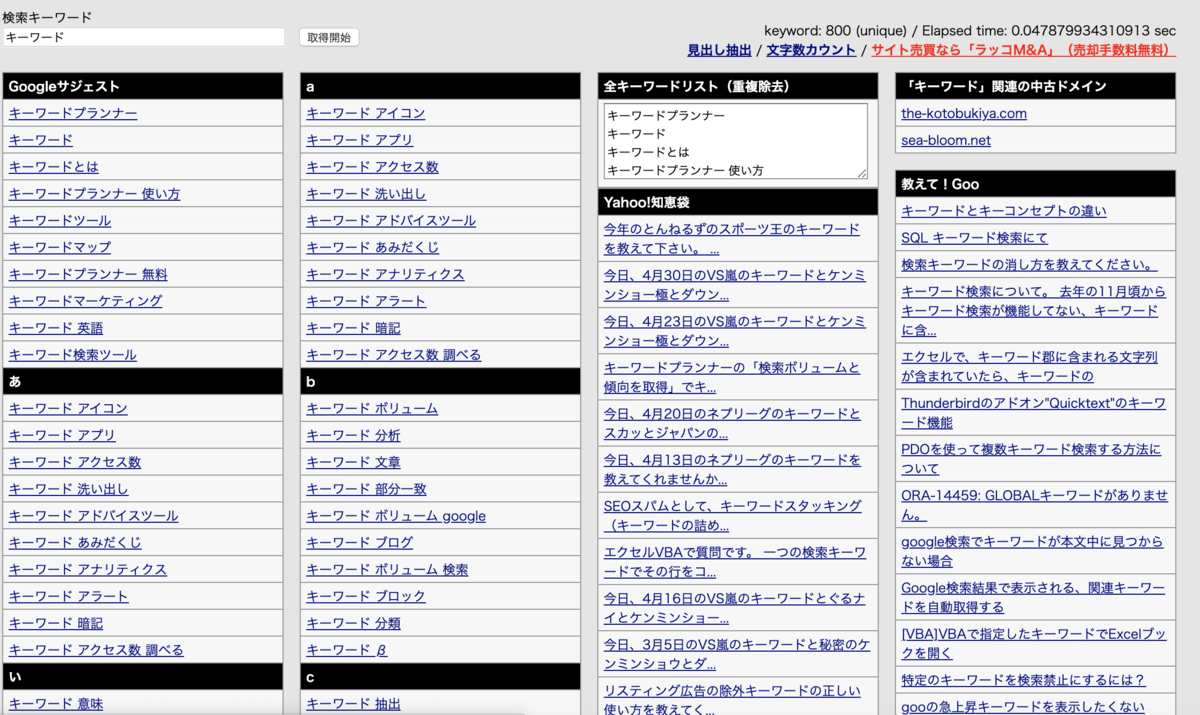The height and width of the screenshot is (715, 1200).
Task: Open Google検索結果で表示される、関連キーワード link
Action: coord(1033,597)
